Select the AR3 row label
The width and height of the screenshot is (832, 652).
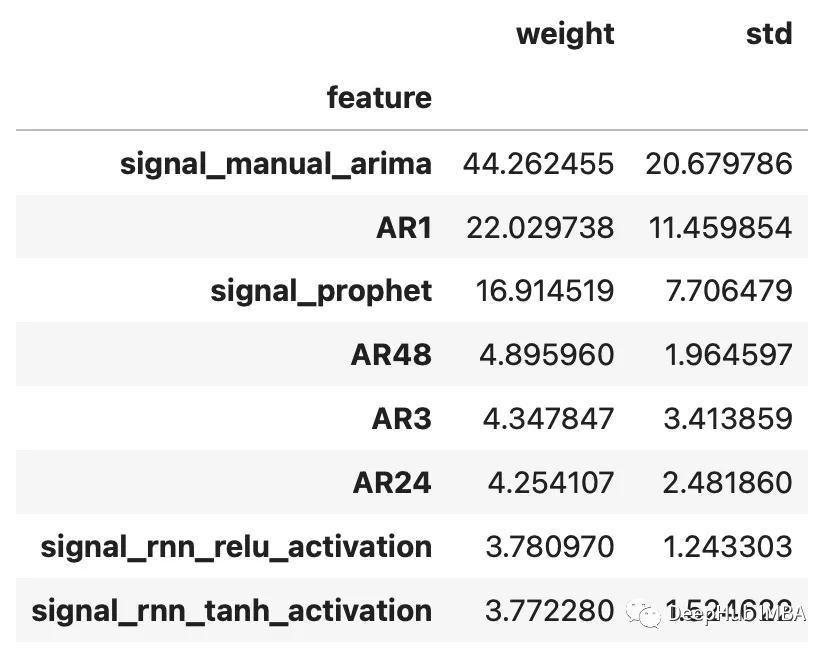tap(402, 419)
